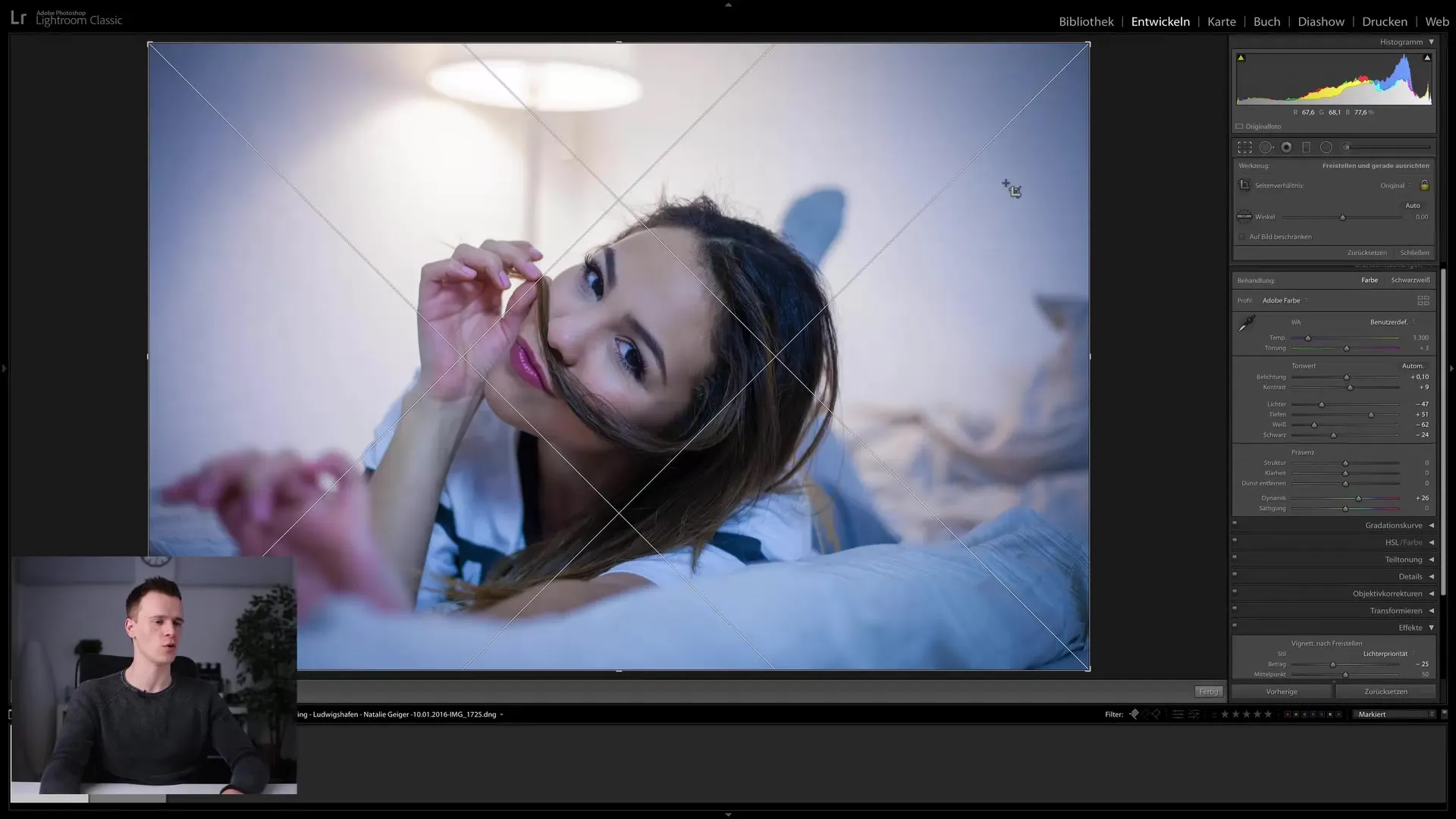
Task: Expand the HSL/Farbe panel
Action: 1431,542
